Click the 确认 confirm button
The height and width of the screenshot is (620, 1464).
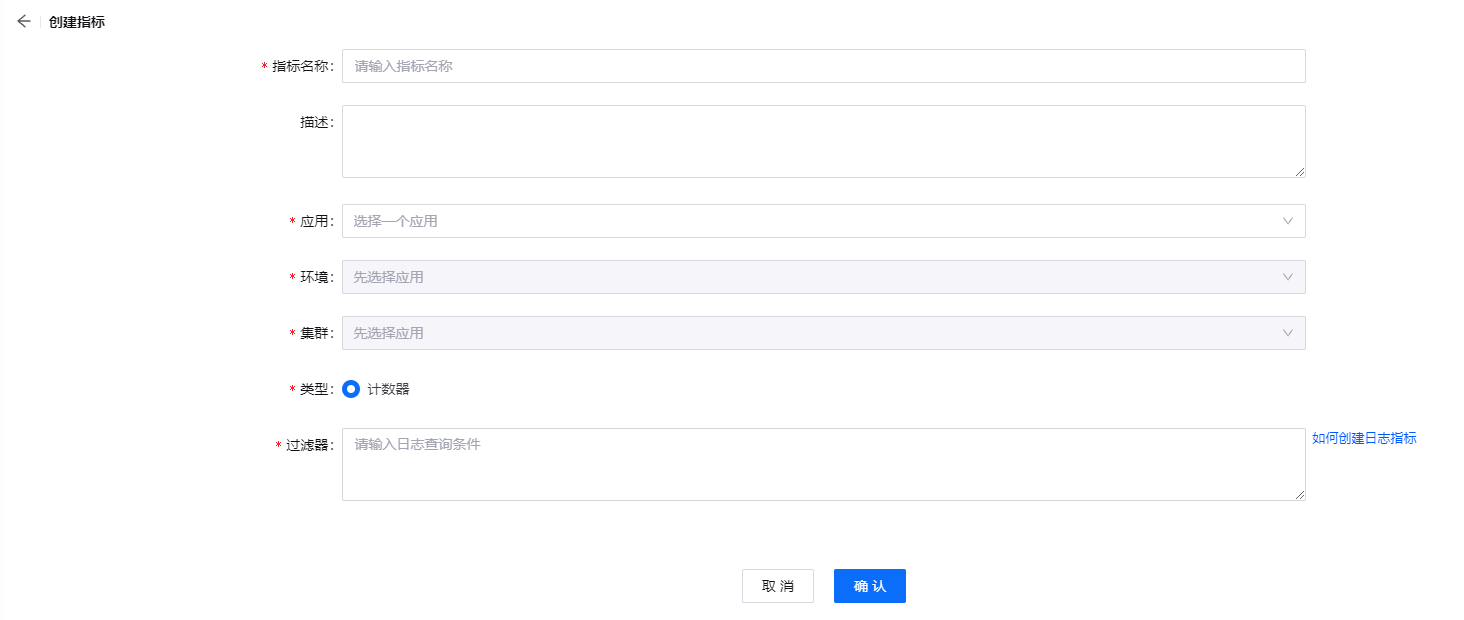click(x=869, y=586)
